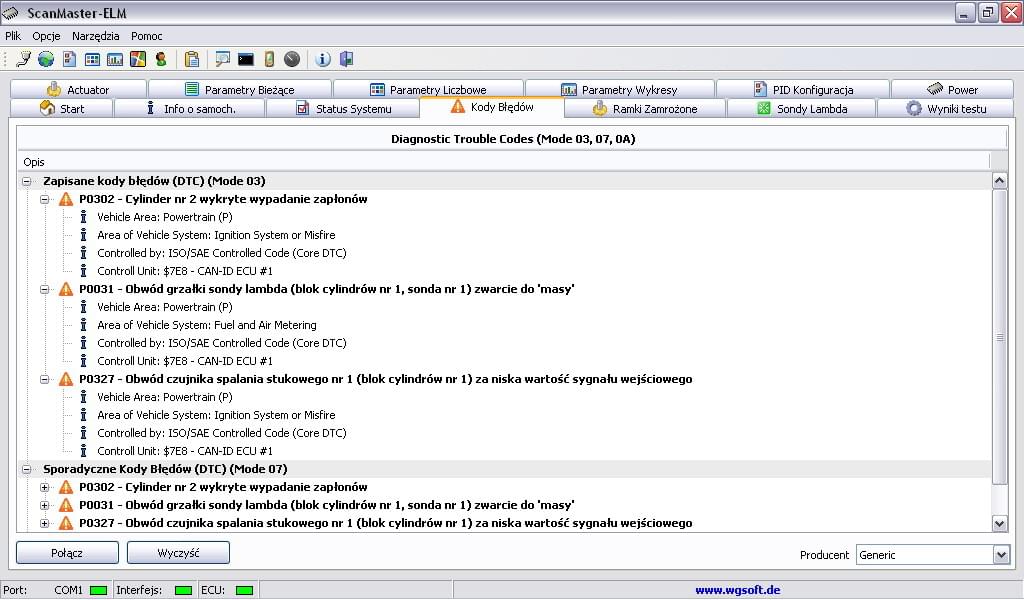
Task: Click scrollbar up arrow of codes list
Action: tap(999, 181)
